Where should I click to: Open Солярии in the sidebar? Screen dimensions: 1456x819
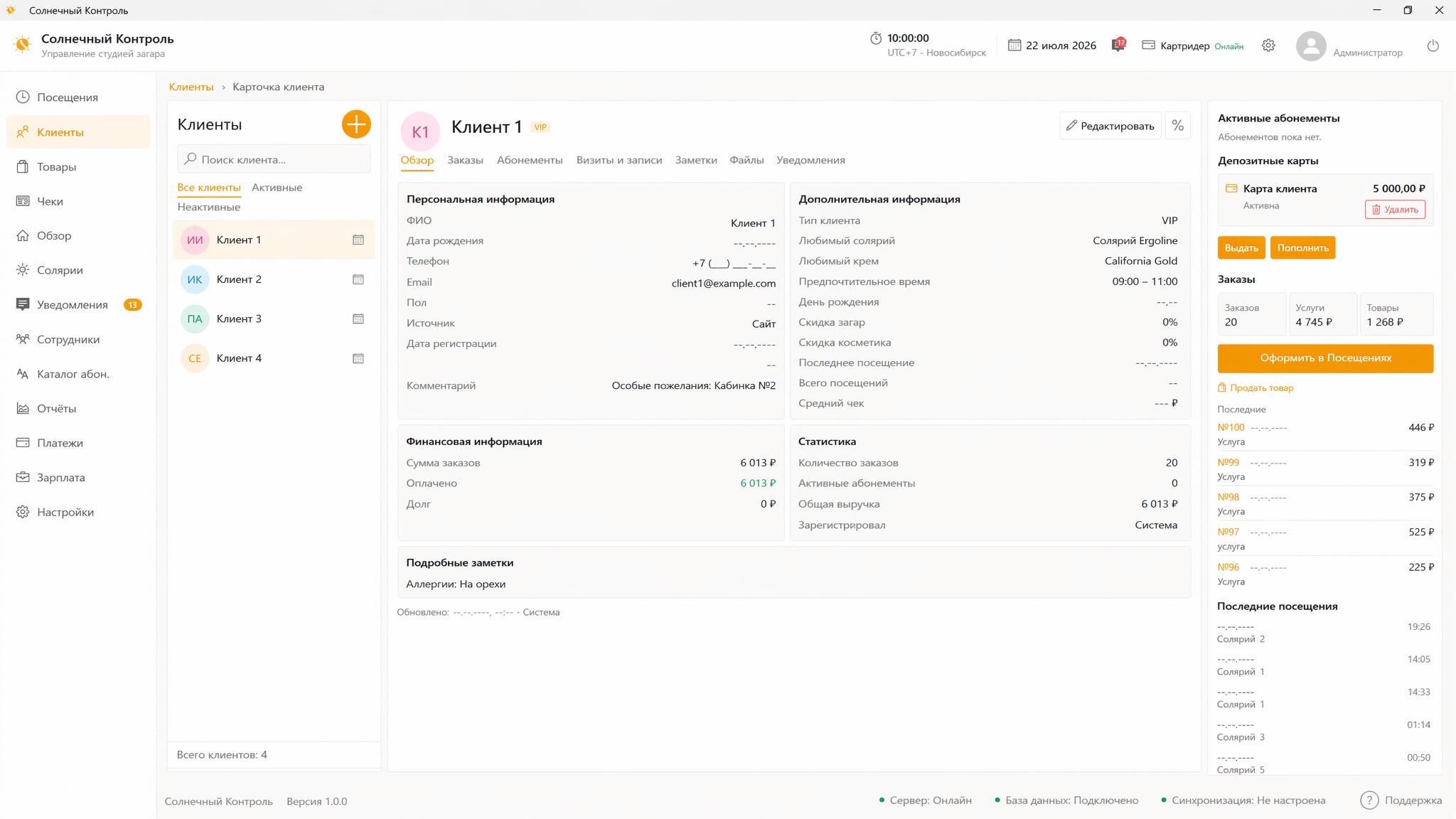pyautogui.click(x=78, y=270)
